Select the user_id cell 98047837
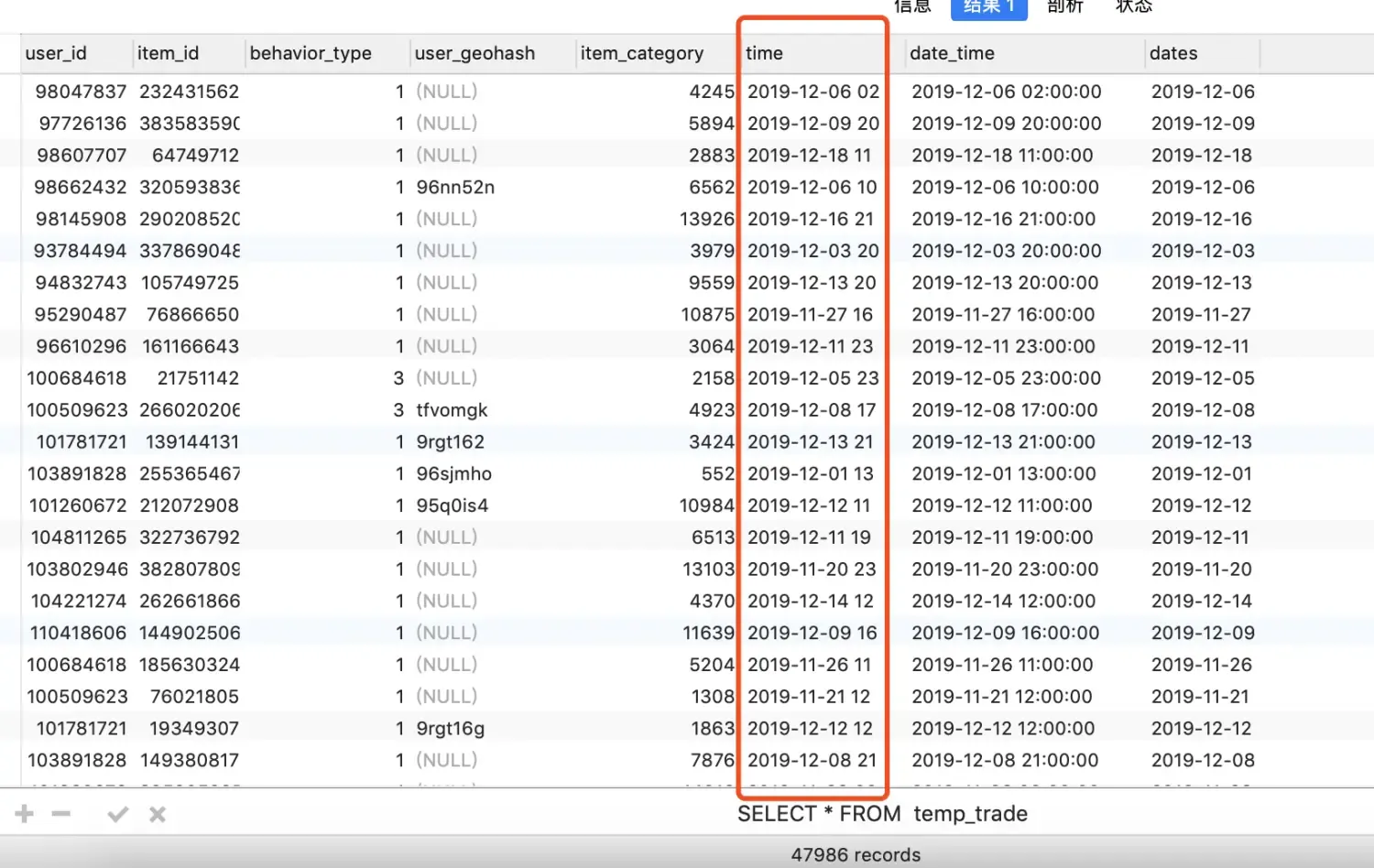The width and height of the screenshot is (1374, 868). [81, 92]
